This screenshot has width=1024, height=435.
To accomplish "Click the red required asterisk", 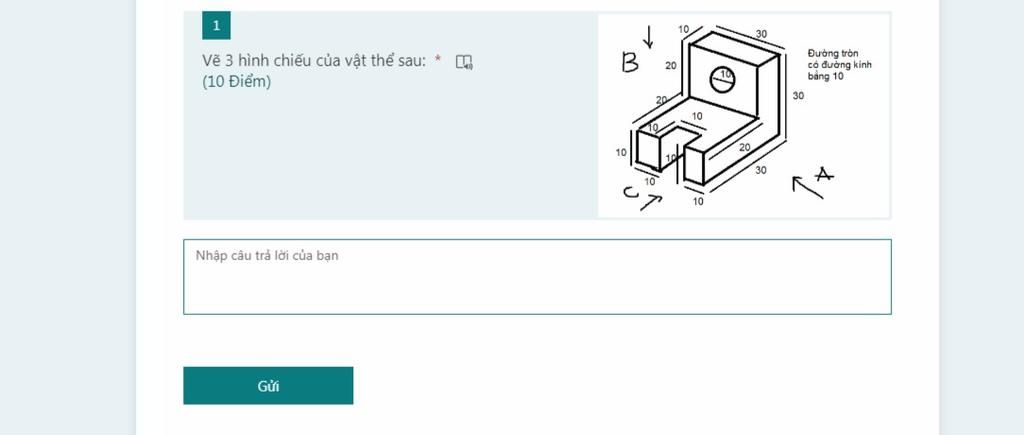I will (438, 60).
